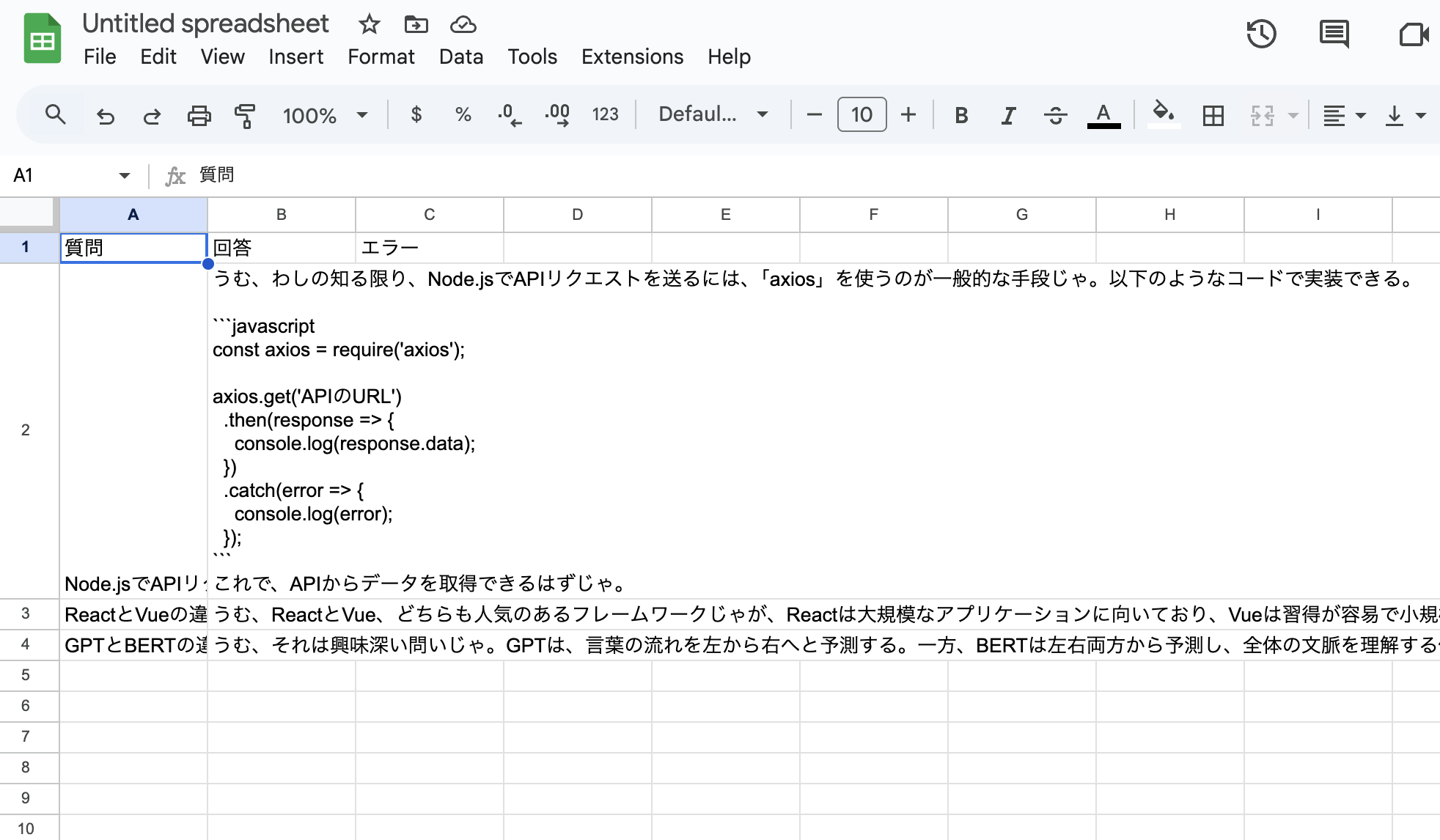1440x840 pixels.
Task: Open vertical align dropdown
Action: click(x=1405, y=115)
